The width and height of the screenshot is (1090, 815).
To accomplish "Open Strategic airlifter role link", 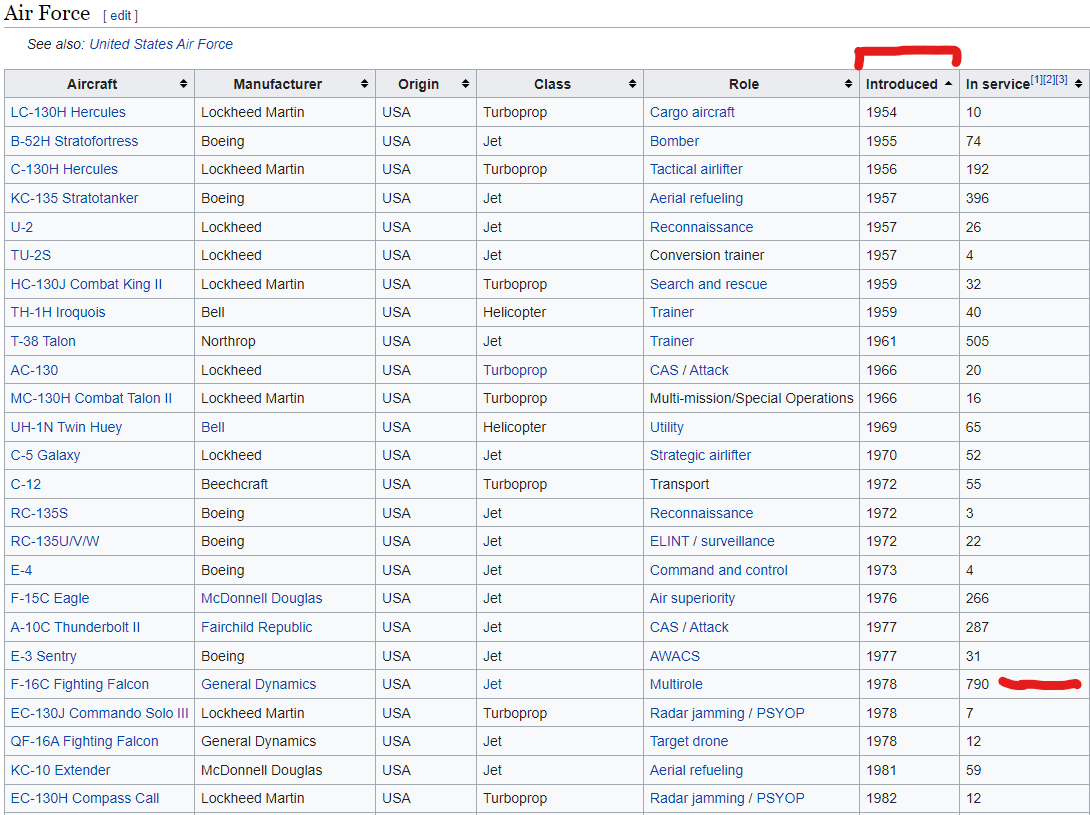I will 701,455.
